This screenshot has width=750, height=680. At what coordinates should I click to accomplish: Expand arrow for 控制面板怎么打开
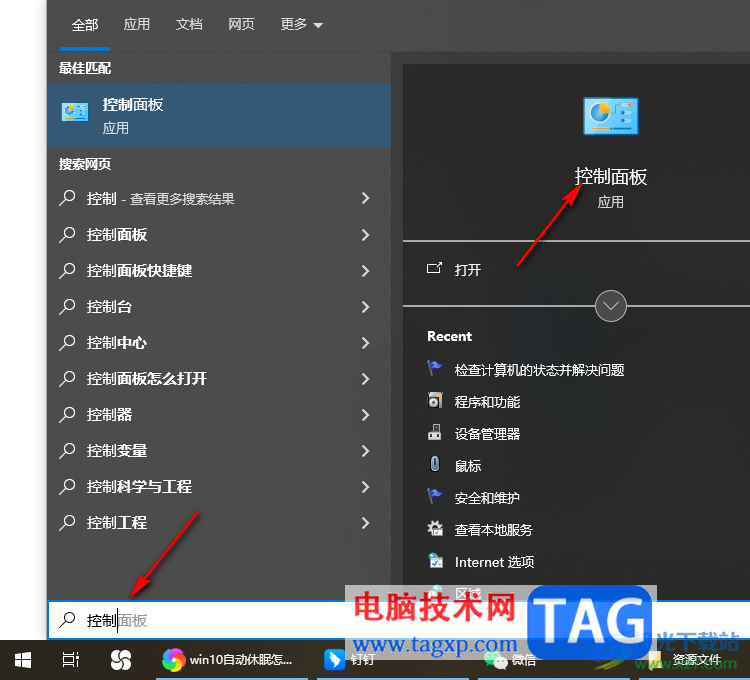tap(365, 379)
